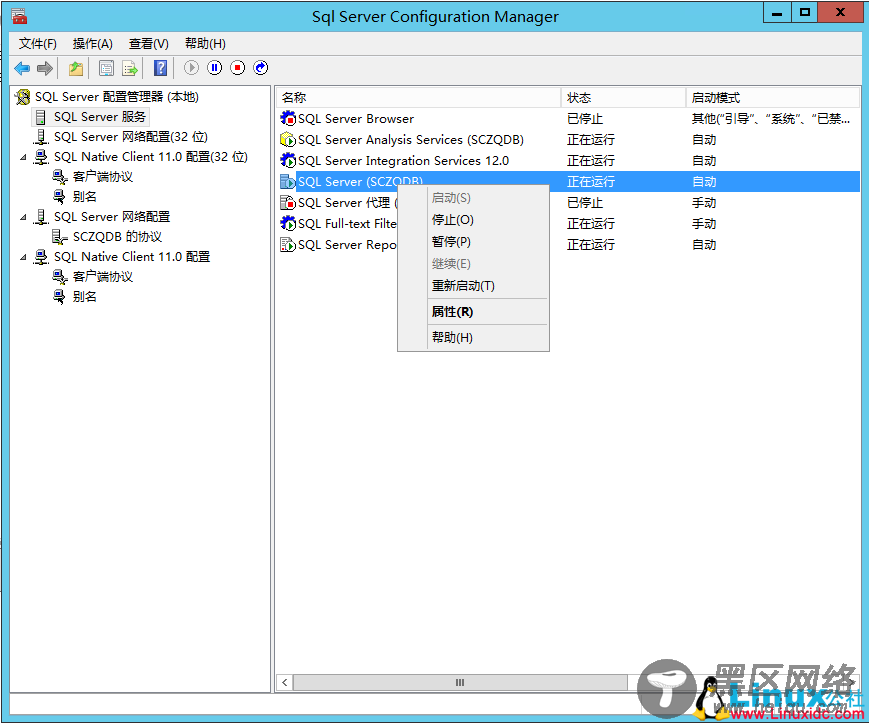Open the 查看(V) menu
This screenshot has width=869, height=724.
tap(149, 44)
